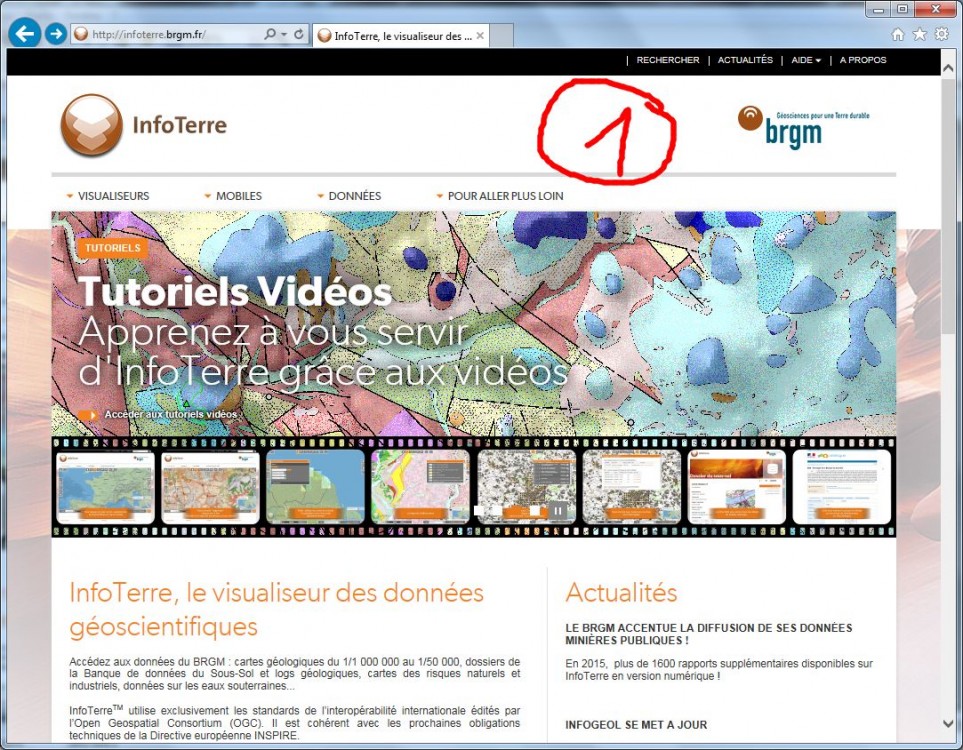Click the browser forward arrow button
The height and width of the screenshot is (750, 963).
coord(56,34)
